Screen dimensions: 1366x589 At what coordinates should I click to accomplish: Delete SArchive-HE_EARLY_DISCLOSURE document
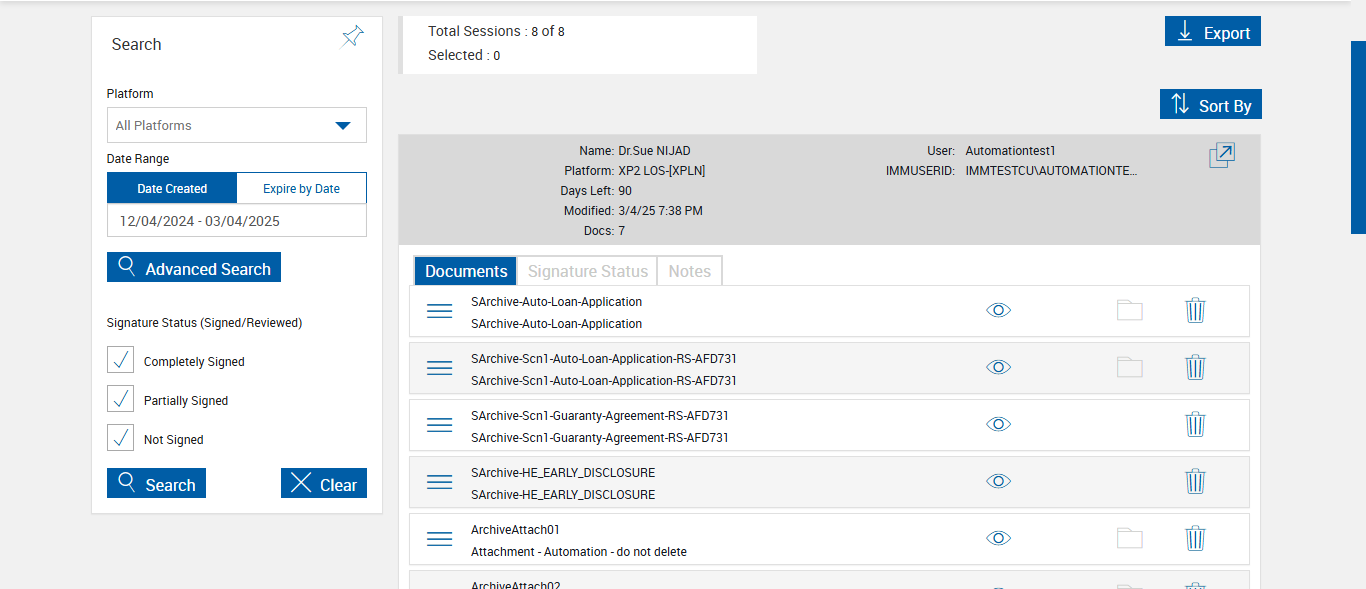(x=1195, y=482)
